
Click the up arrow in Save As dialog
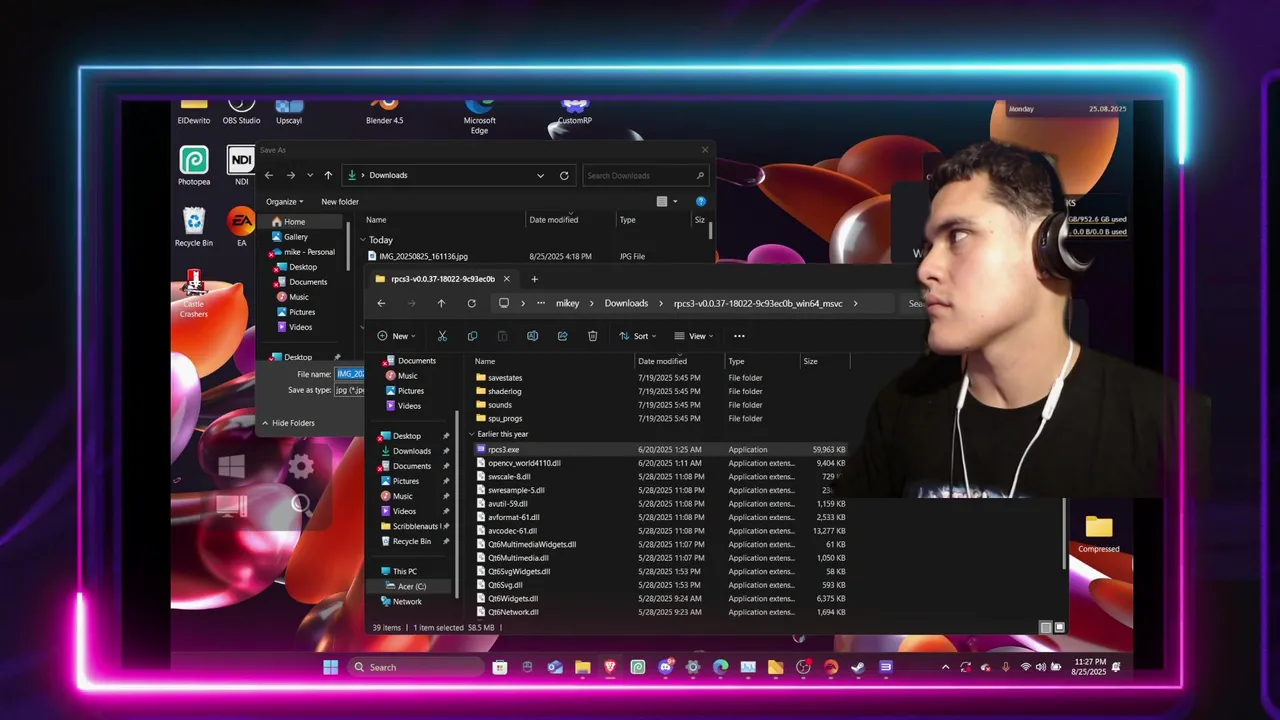point(328,175)
